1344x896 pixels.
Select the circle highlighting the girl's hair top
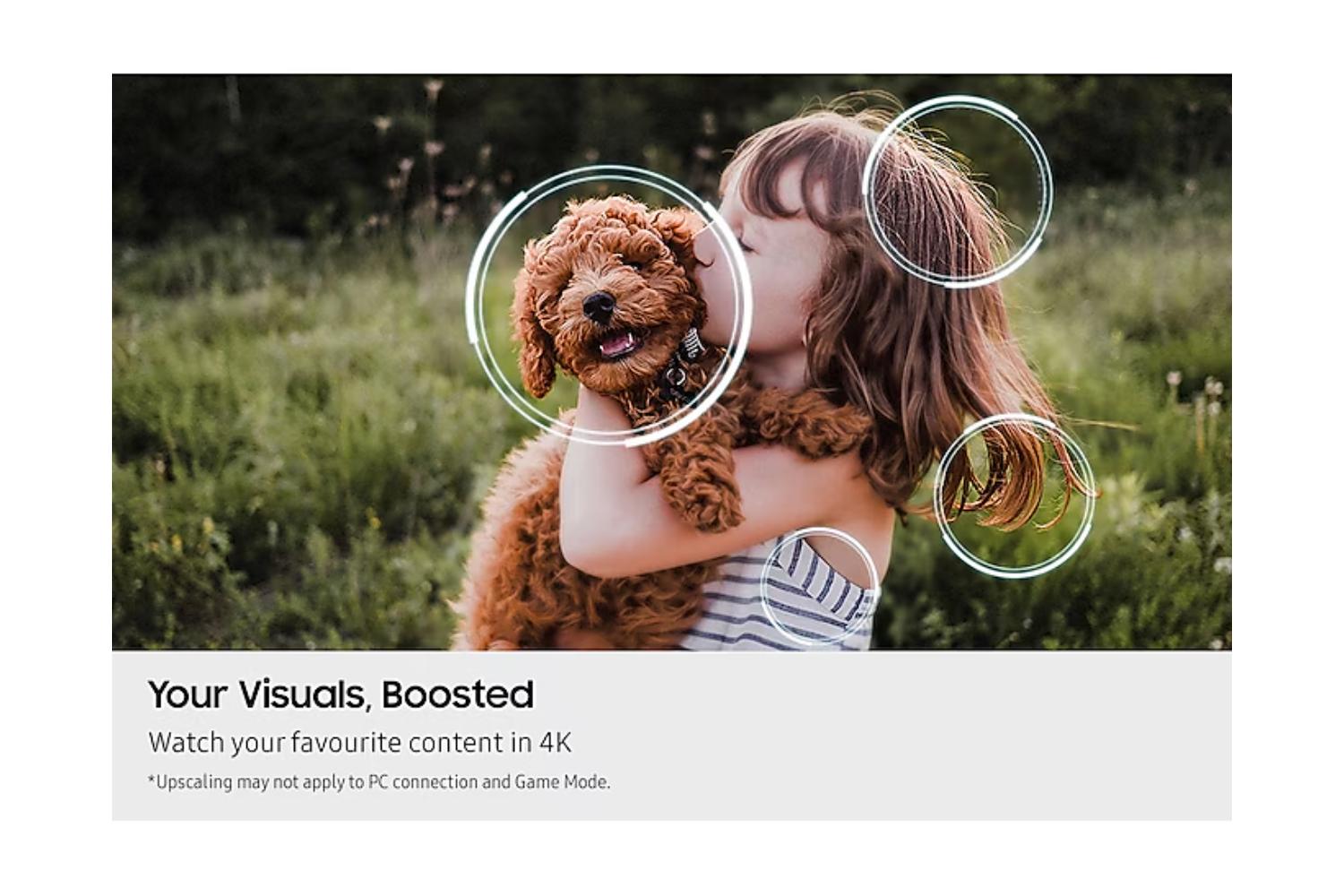957,191
